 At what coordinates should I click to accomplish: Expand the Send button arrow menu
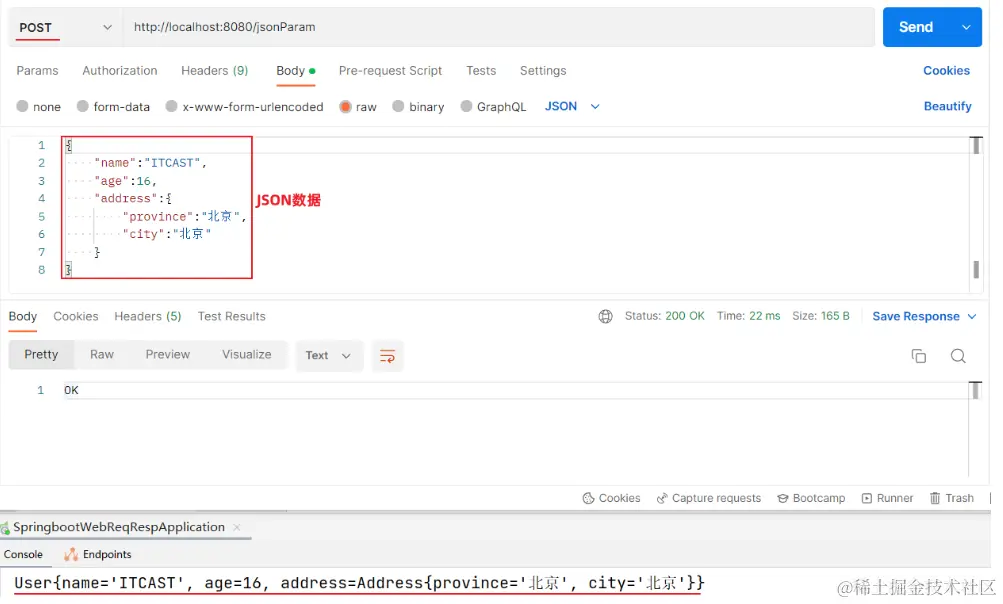(x=966, y=27)
